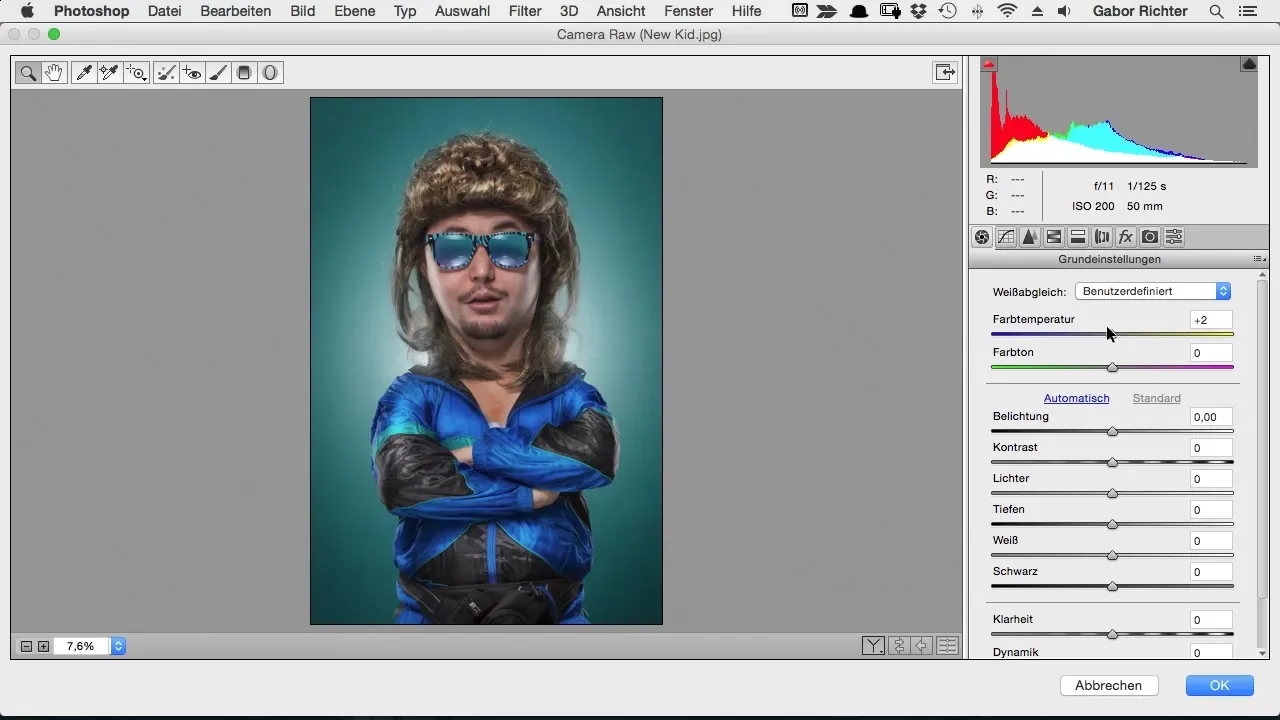Choose the Color Sampler tool
This screenshot has height=720, width=1280.
coord(110,72)
